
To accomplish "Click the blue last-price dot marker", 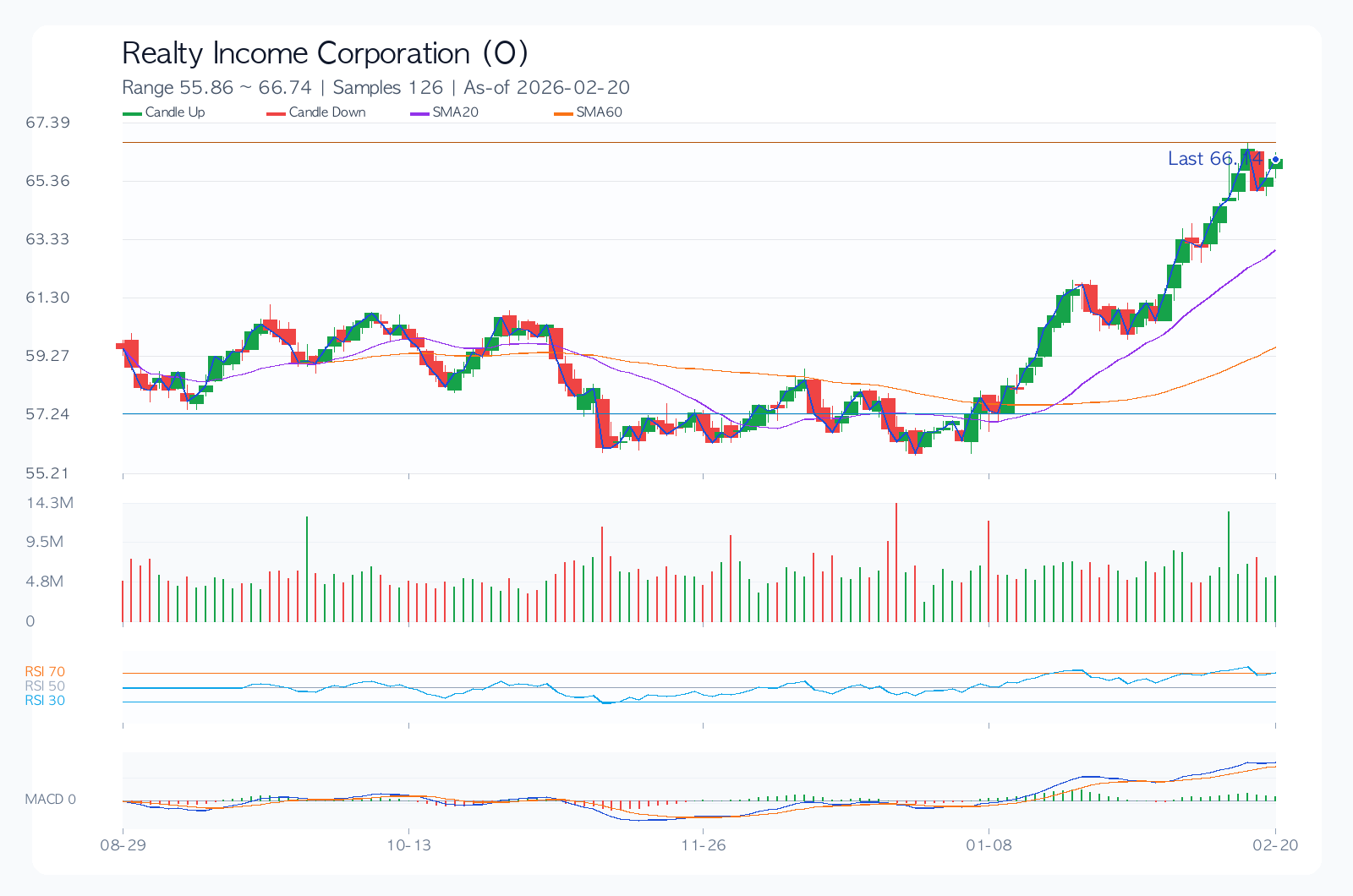I will [x=1275, y=159].
